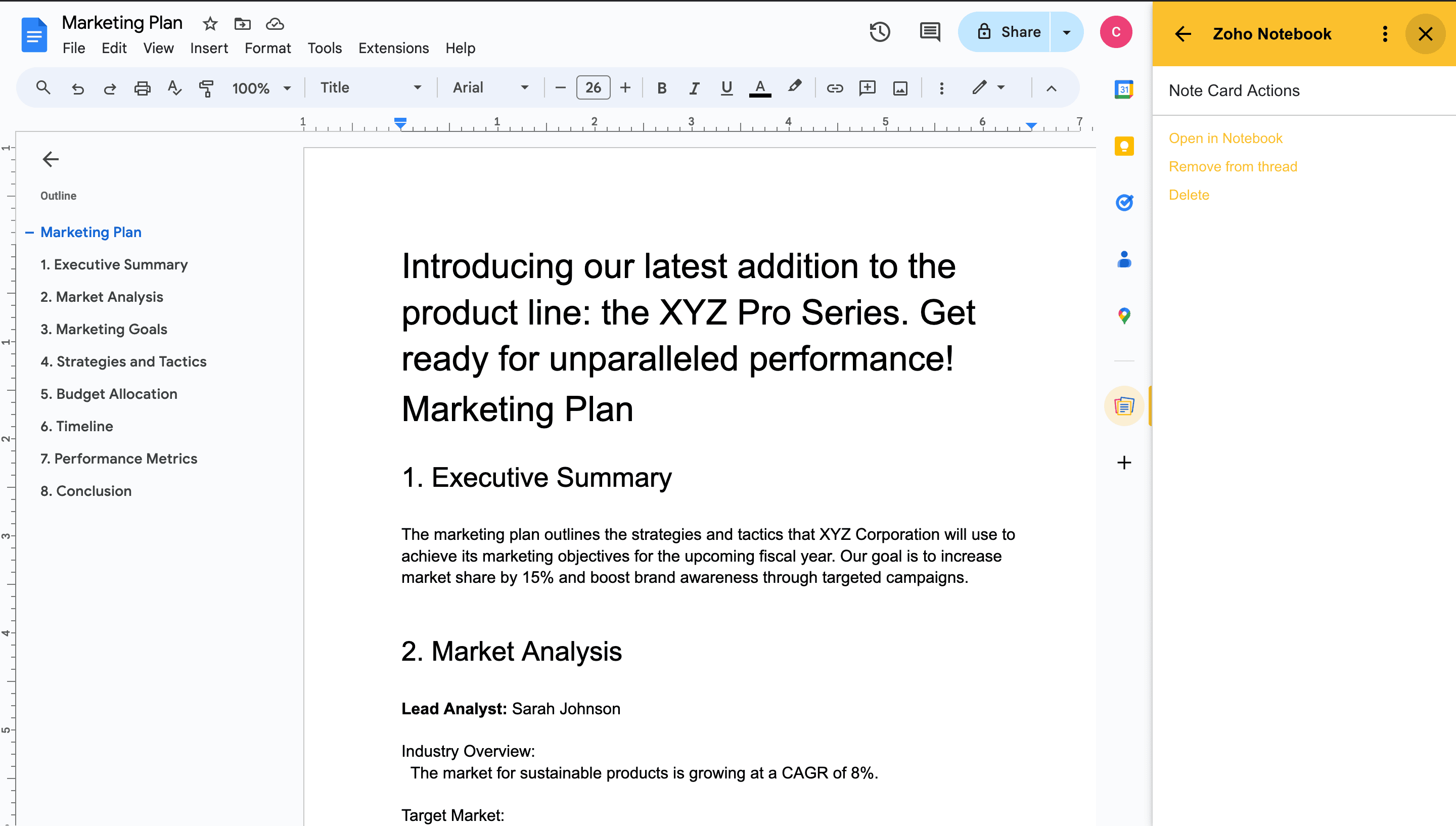This screenshot has height=826, width=1456.
Task: Open Google Calendar side panel icon
Action: click(1124, 89)
